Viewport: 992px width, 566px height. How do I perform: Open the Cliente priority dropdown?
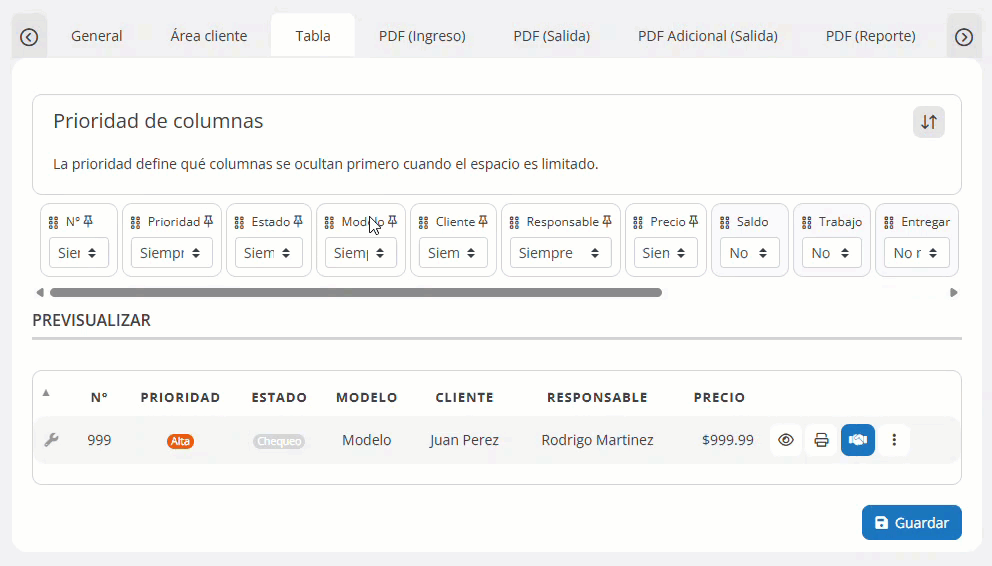[453, 253]
